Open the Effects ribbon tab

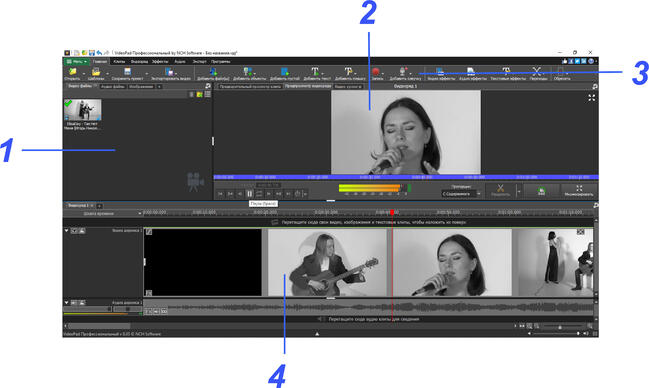click(160, 61)
